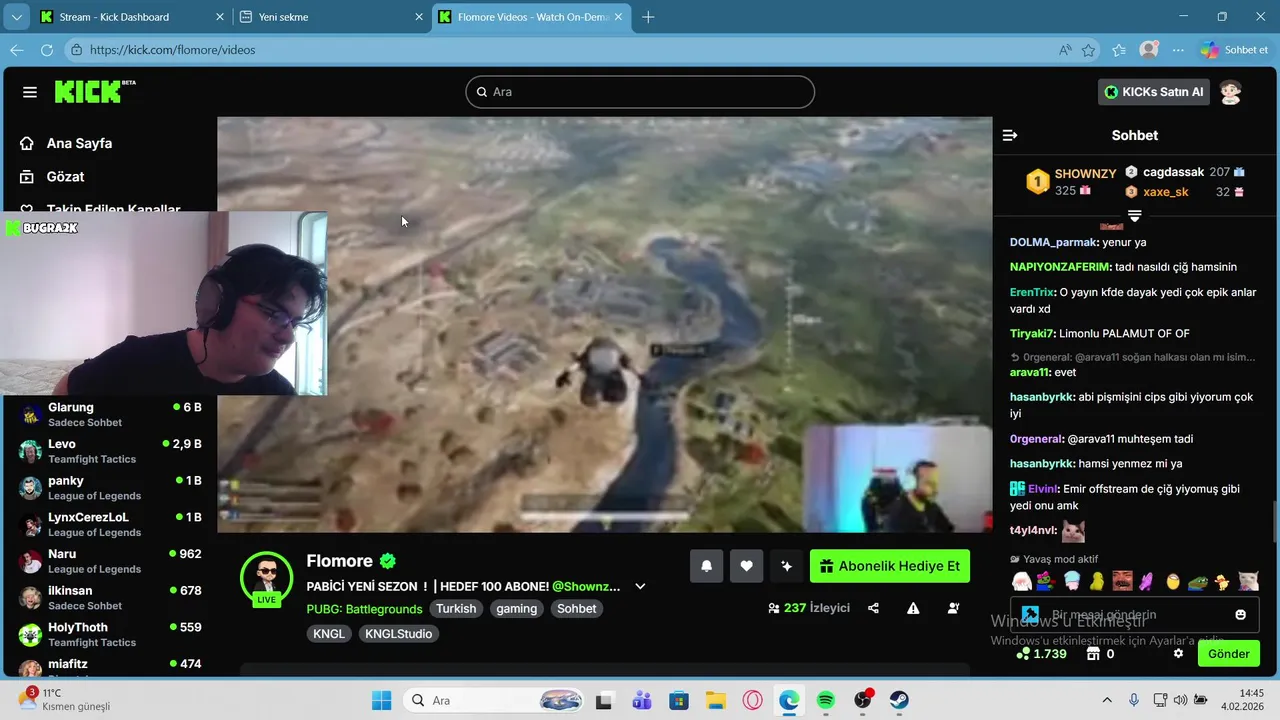
Task: Click the gaming tag
Action: click(x=517, y=609)
